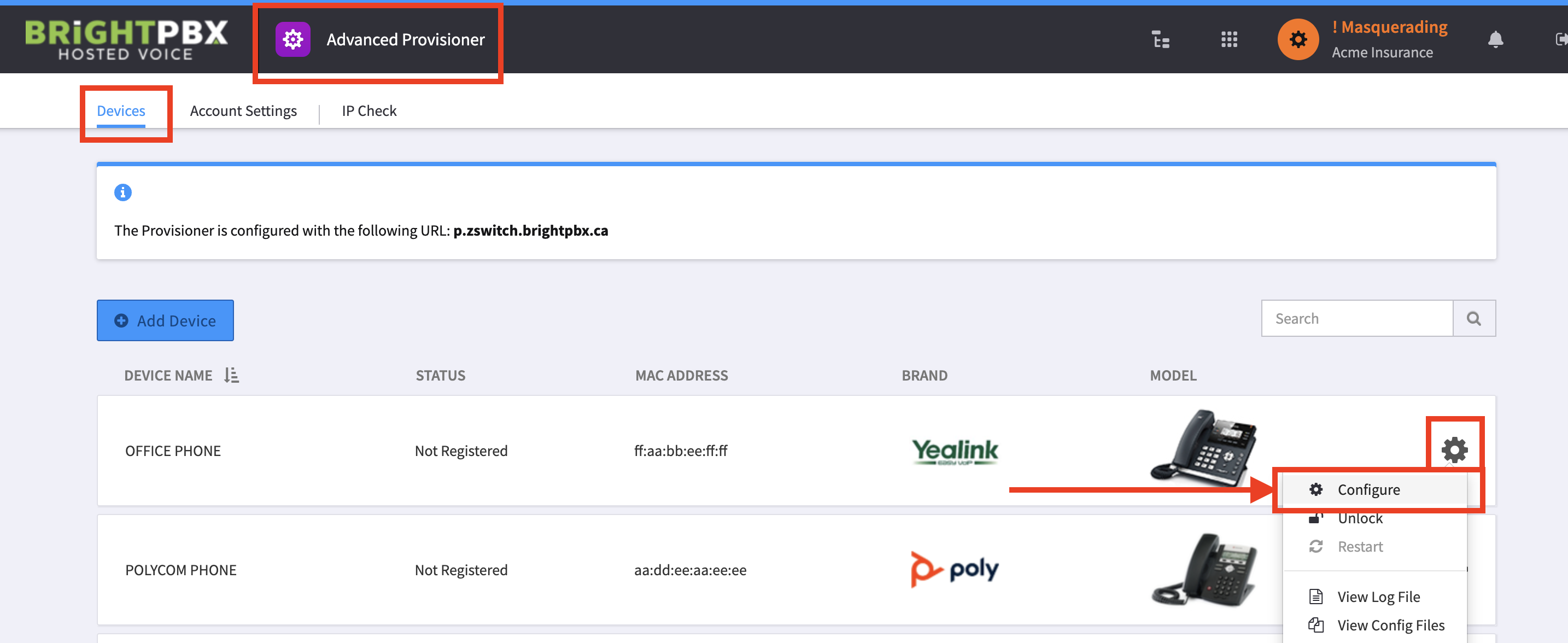Choose View Config Files in the menu
The image size is (1568, 643).
(1374, 626)
